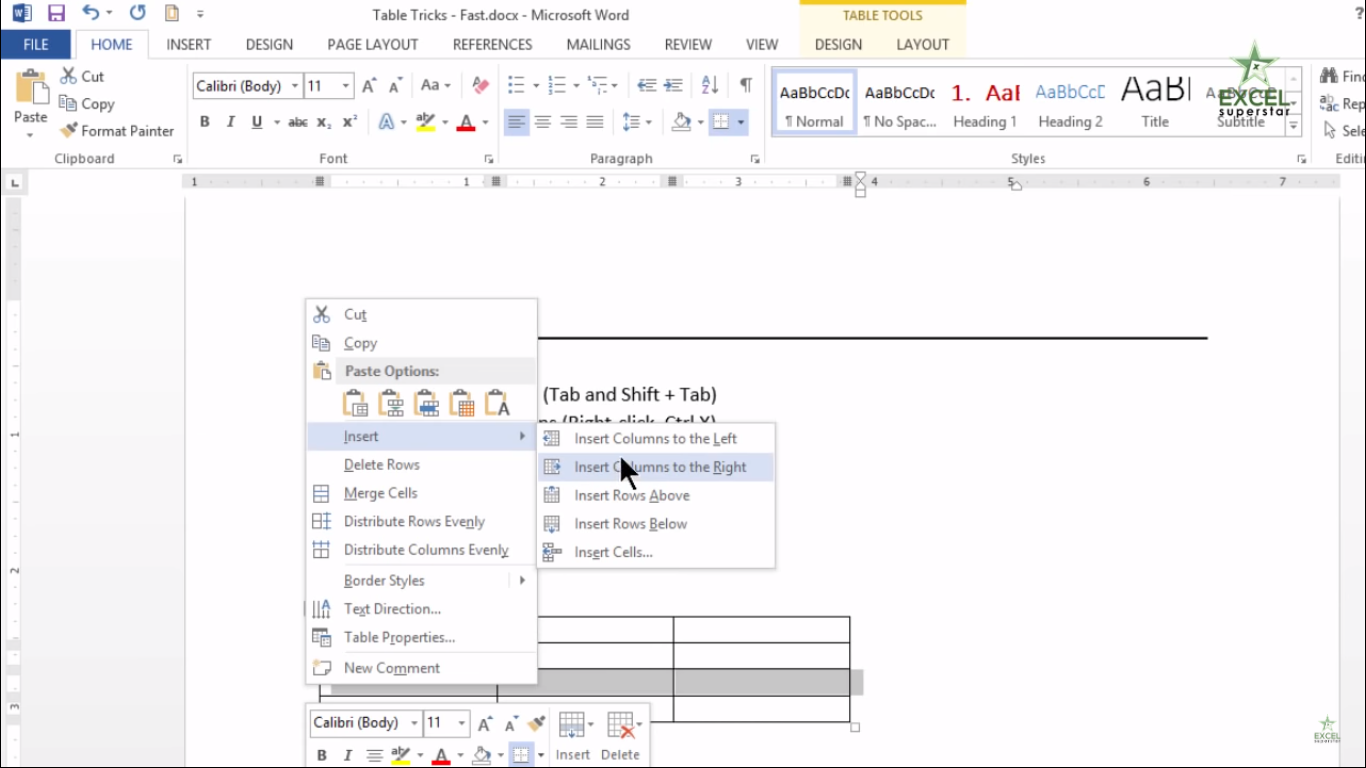Click the ribbon font color red A
1366x768 pixels.
(465, 122)
